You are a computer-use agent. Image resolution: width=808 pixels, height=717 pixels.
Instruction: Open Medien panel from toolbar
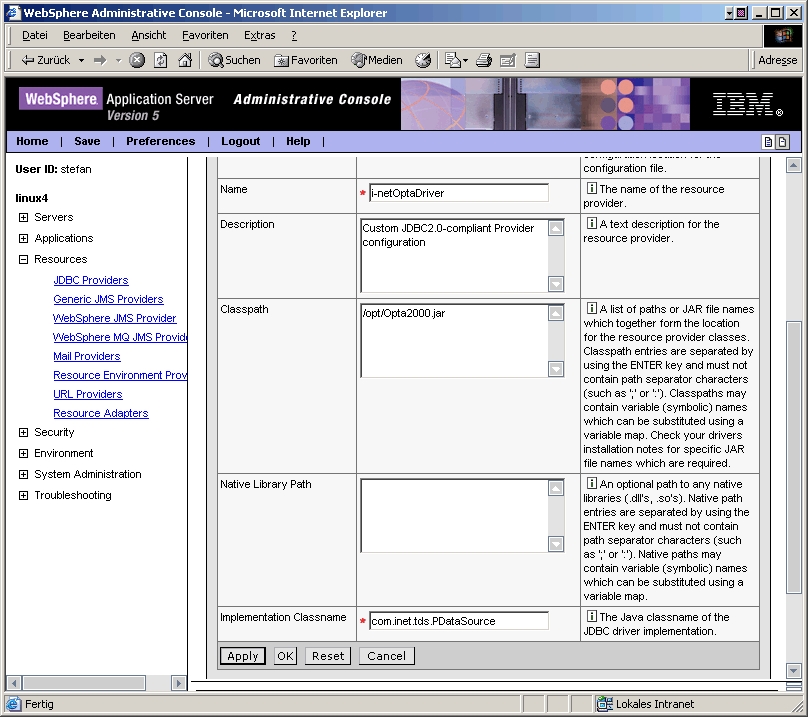coord(377,60)
